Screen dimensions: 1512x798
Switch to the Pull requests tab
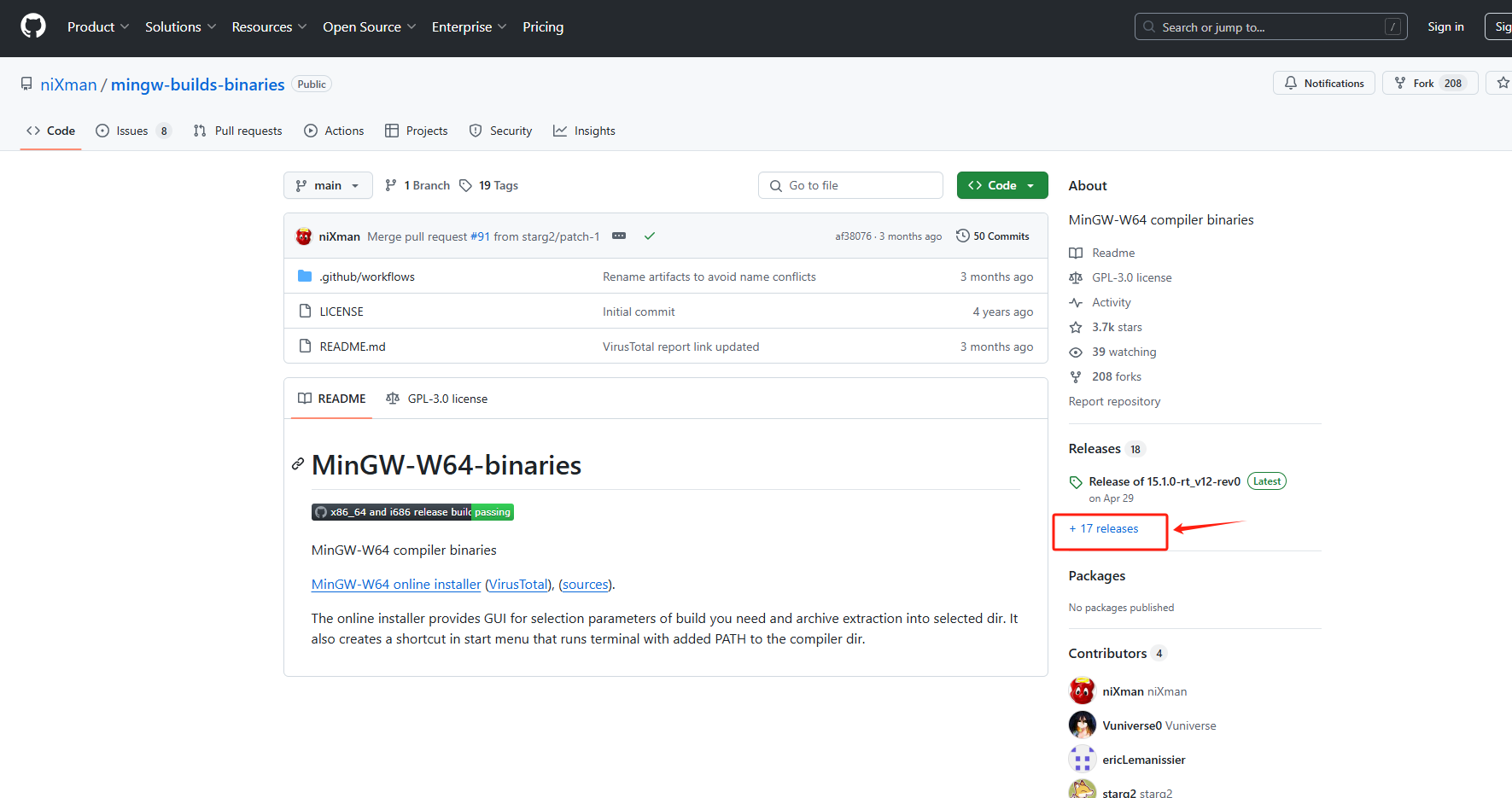tap(237, 131)
